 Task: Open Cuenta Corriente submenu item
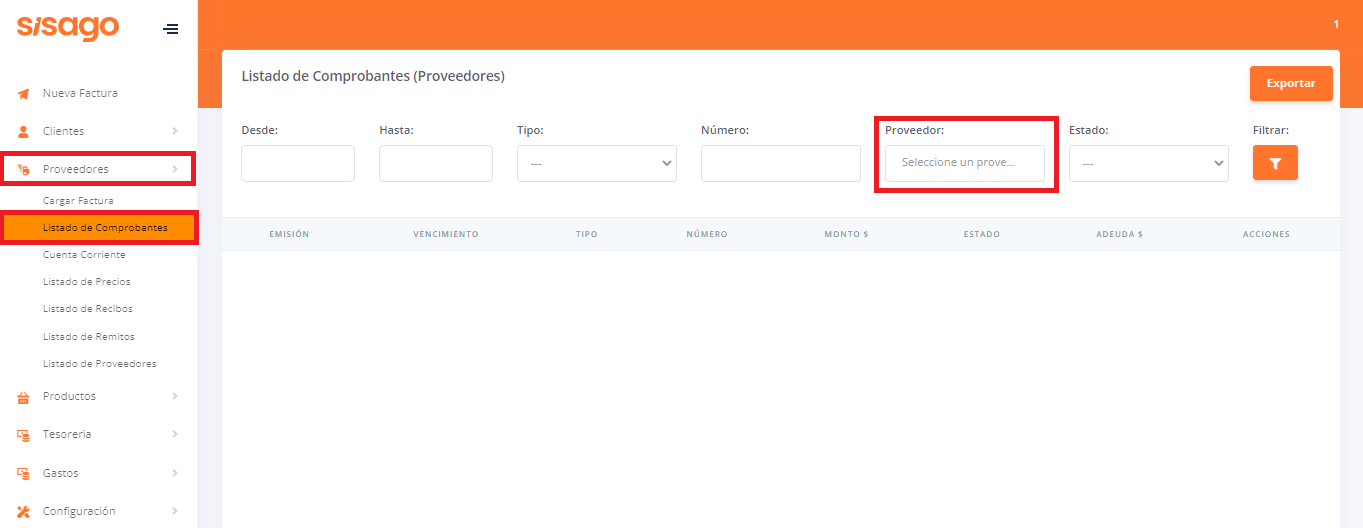pos(84,255)
